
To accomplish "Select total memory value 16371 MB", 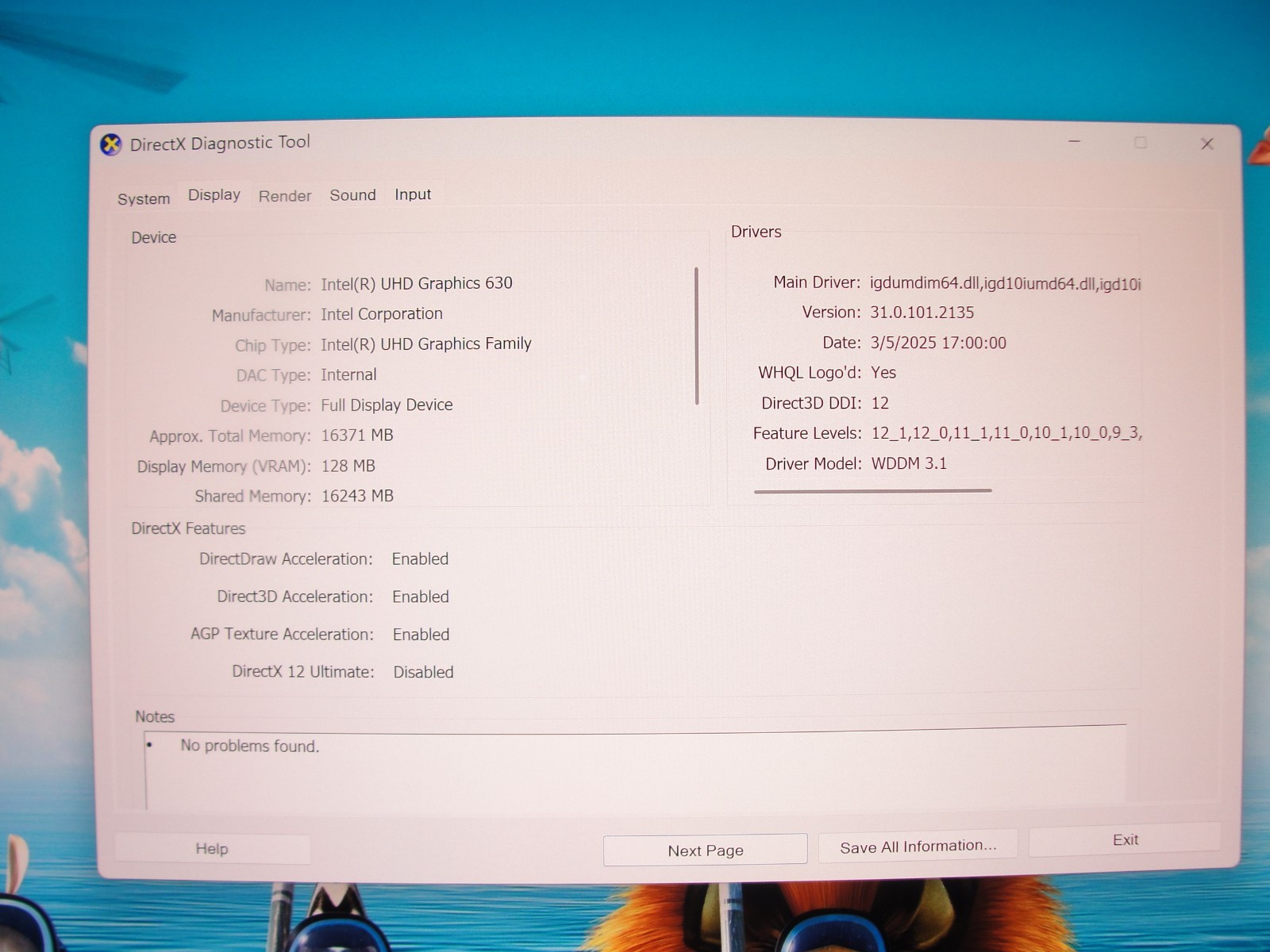I will click(357, 436).
